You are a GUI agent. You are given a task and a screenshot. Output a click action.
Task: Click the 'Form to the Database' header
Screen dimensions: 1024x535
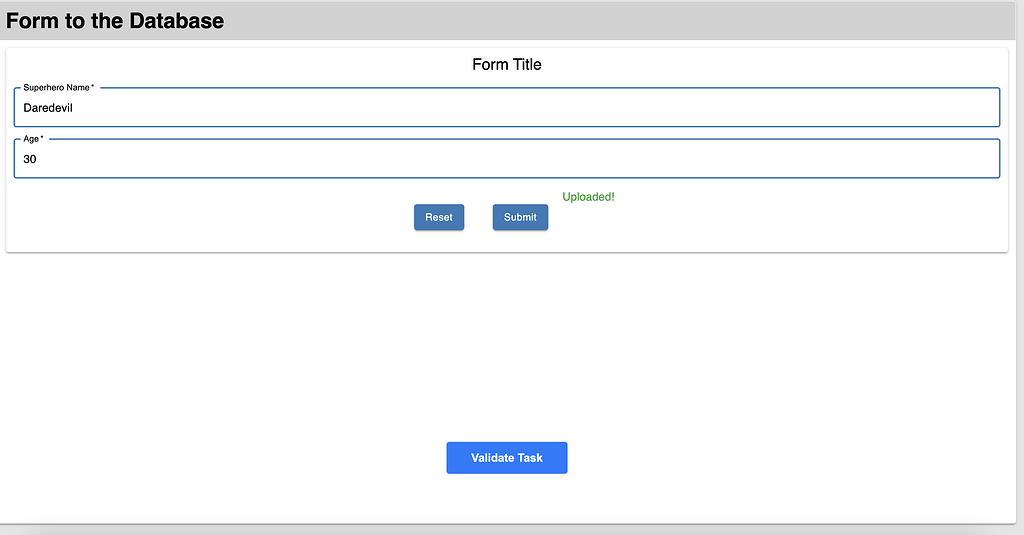[x=115, y=20]
